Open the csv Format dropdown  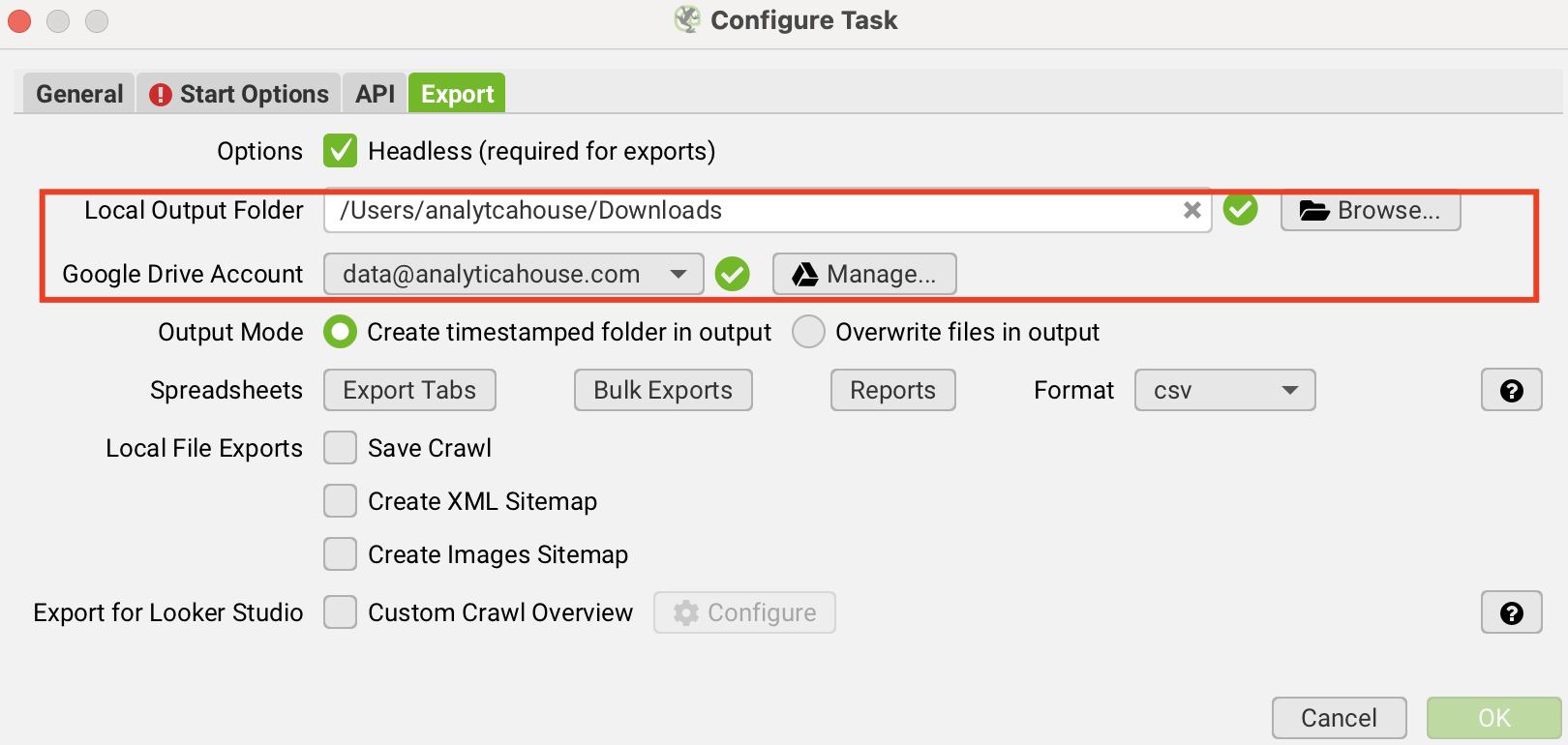(1224, 390)
